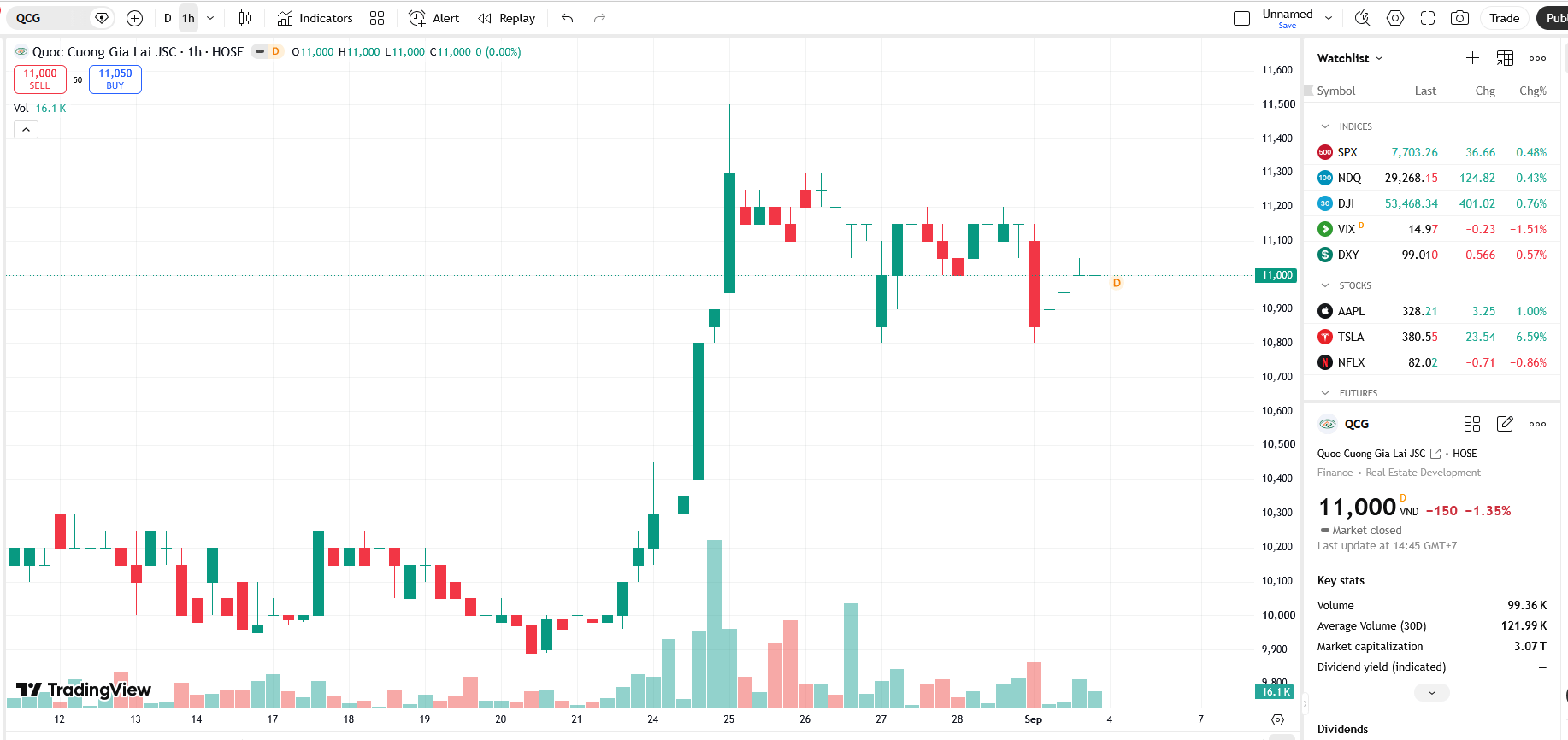Collapse the FUTURES watchlist section
The width and height of the screenshot is (1568, 740).
1325,393
